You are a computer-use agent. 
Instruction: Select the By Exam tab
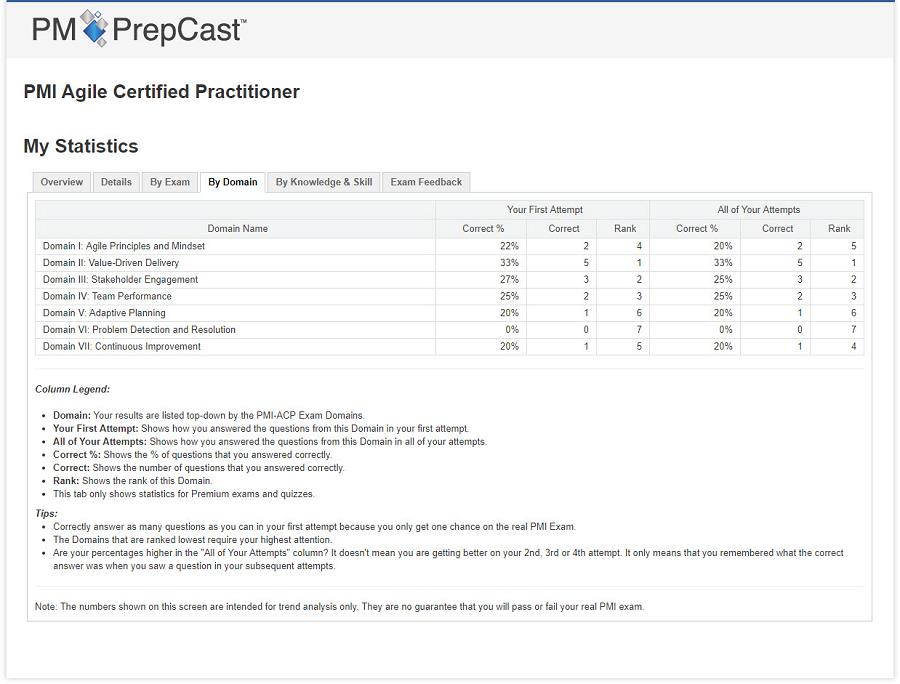[x=170, y=182]
